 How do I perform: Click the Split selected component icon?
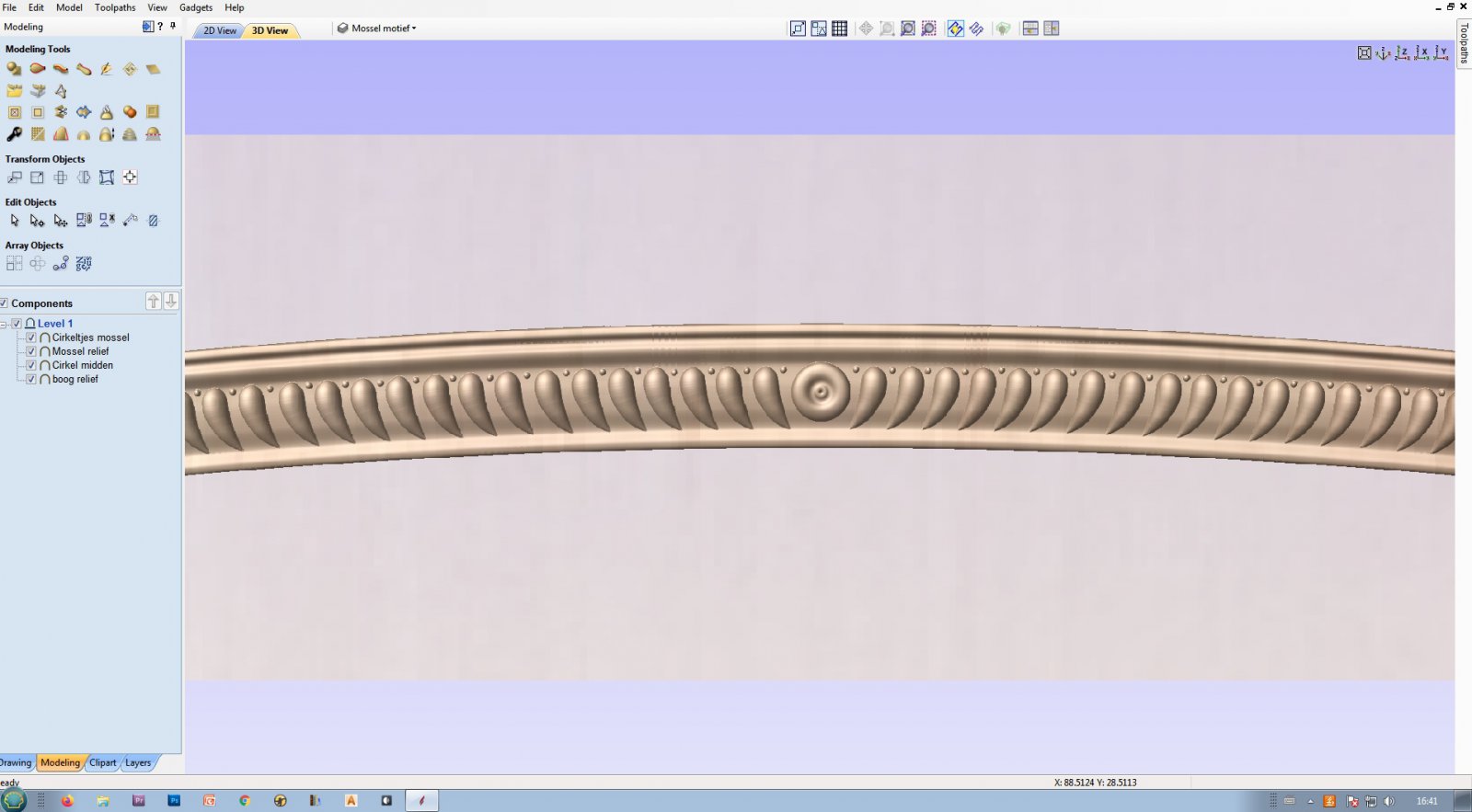tap(61, 112)
